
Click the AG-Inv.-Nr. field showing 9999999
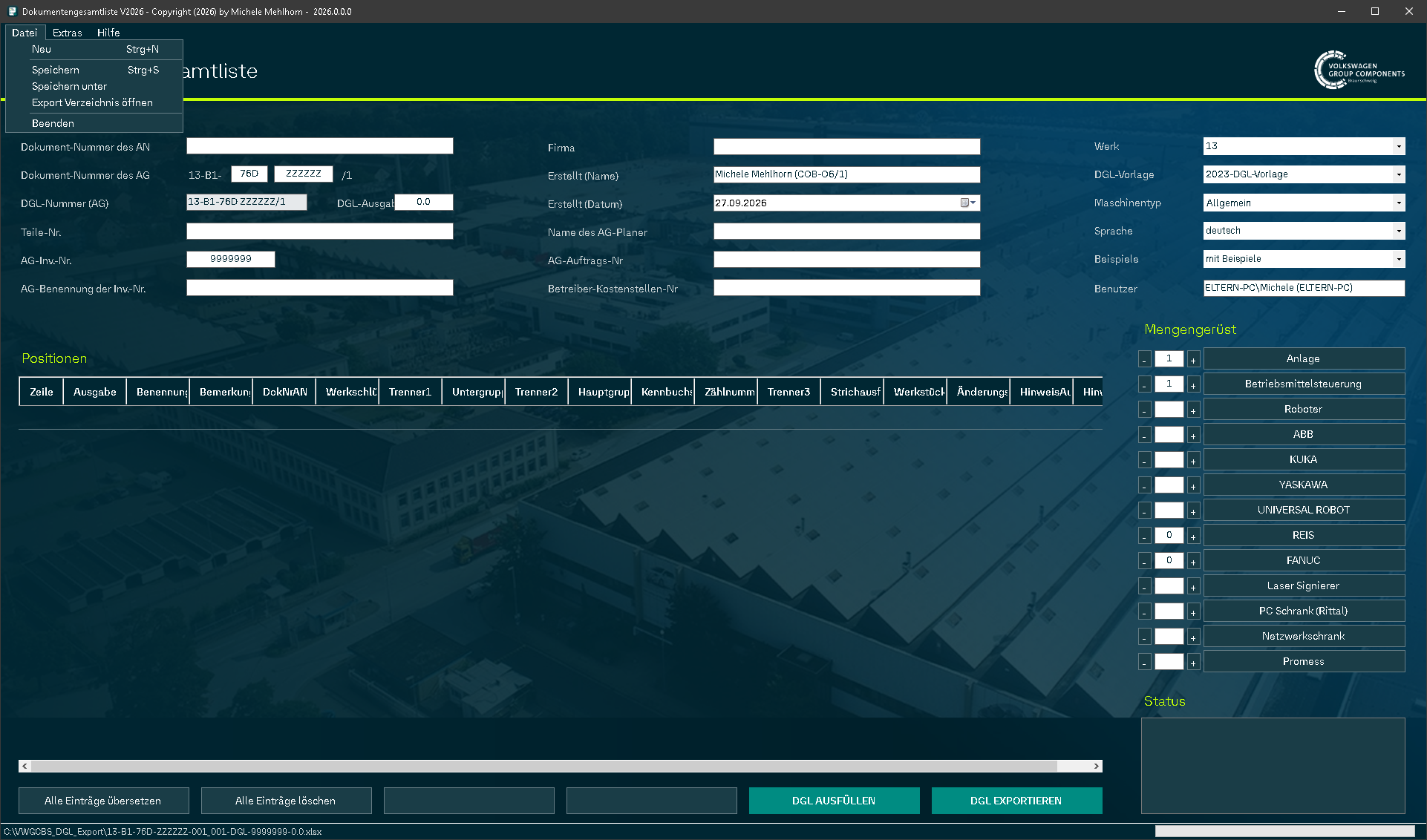pyautogui.click(x=230, y=259)
